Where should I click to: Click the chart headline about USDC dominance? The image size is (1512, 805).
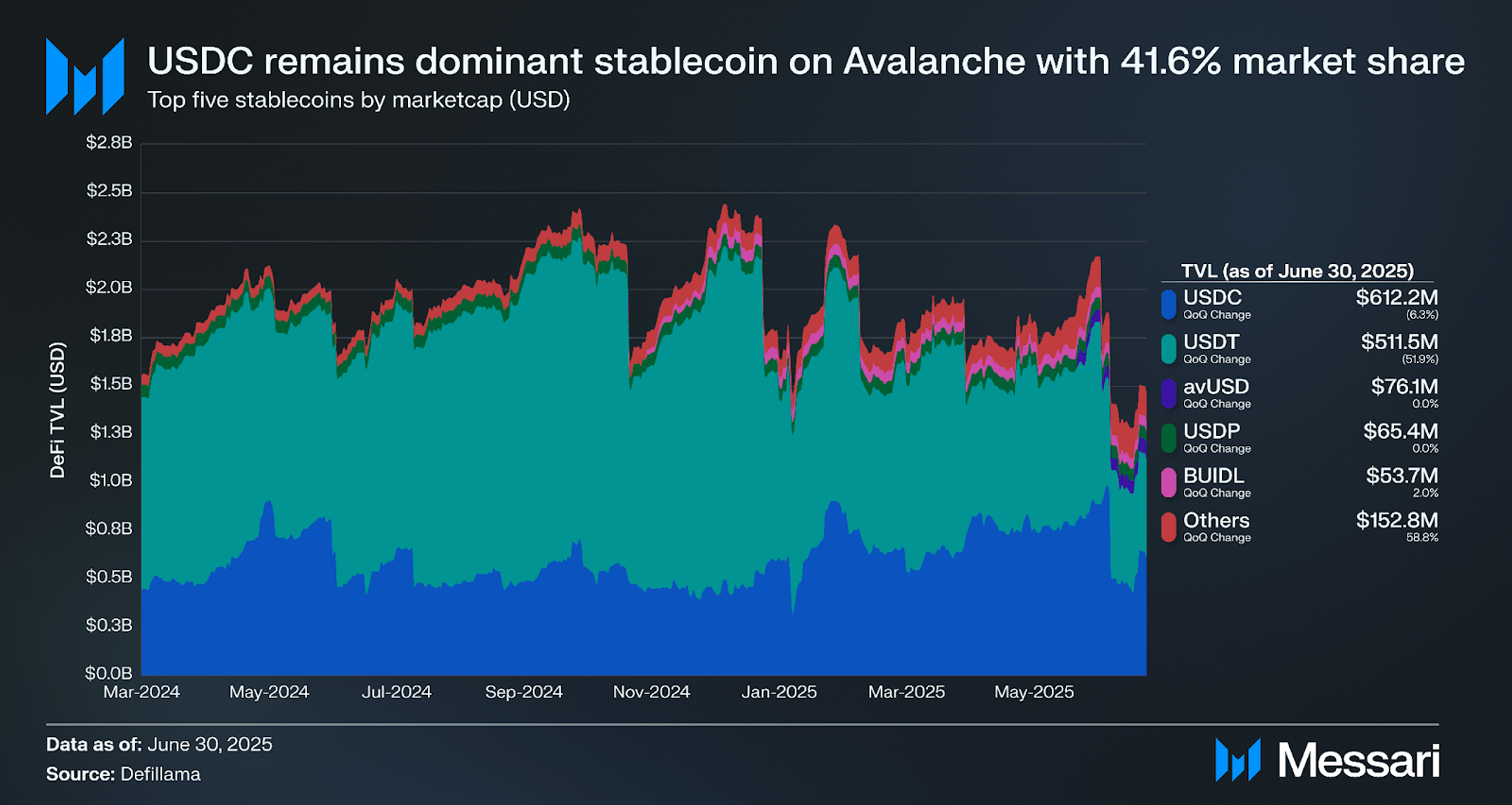[805, 61]
